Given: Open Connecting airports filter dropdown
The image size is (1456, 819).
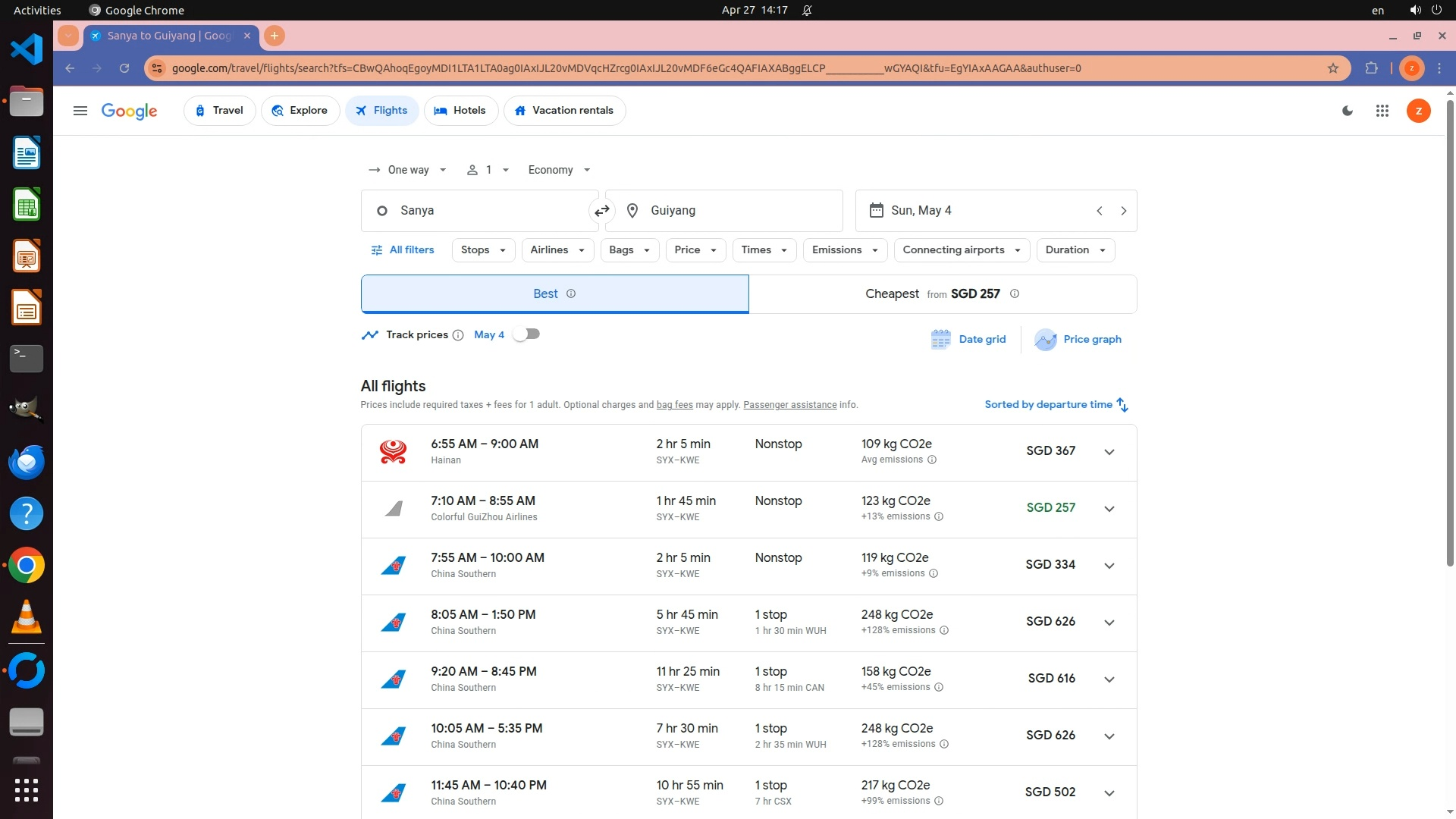Looking at the screenshot, I should pyautogui.click(x=961, y=250).
